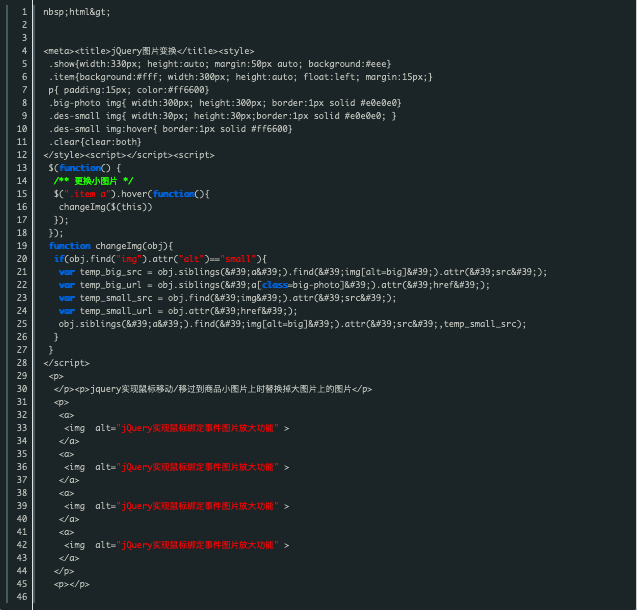
Task: Click the '</a>' tag on line 43
Action: tap(69, 558)
